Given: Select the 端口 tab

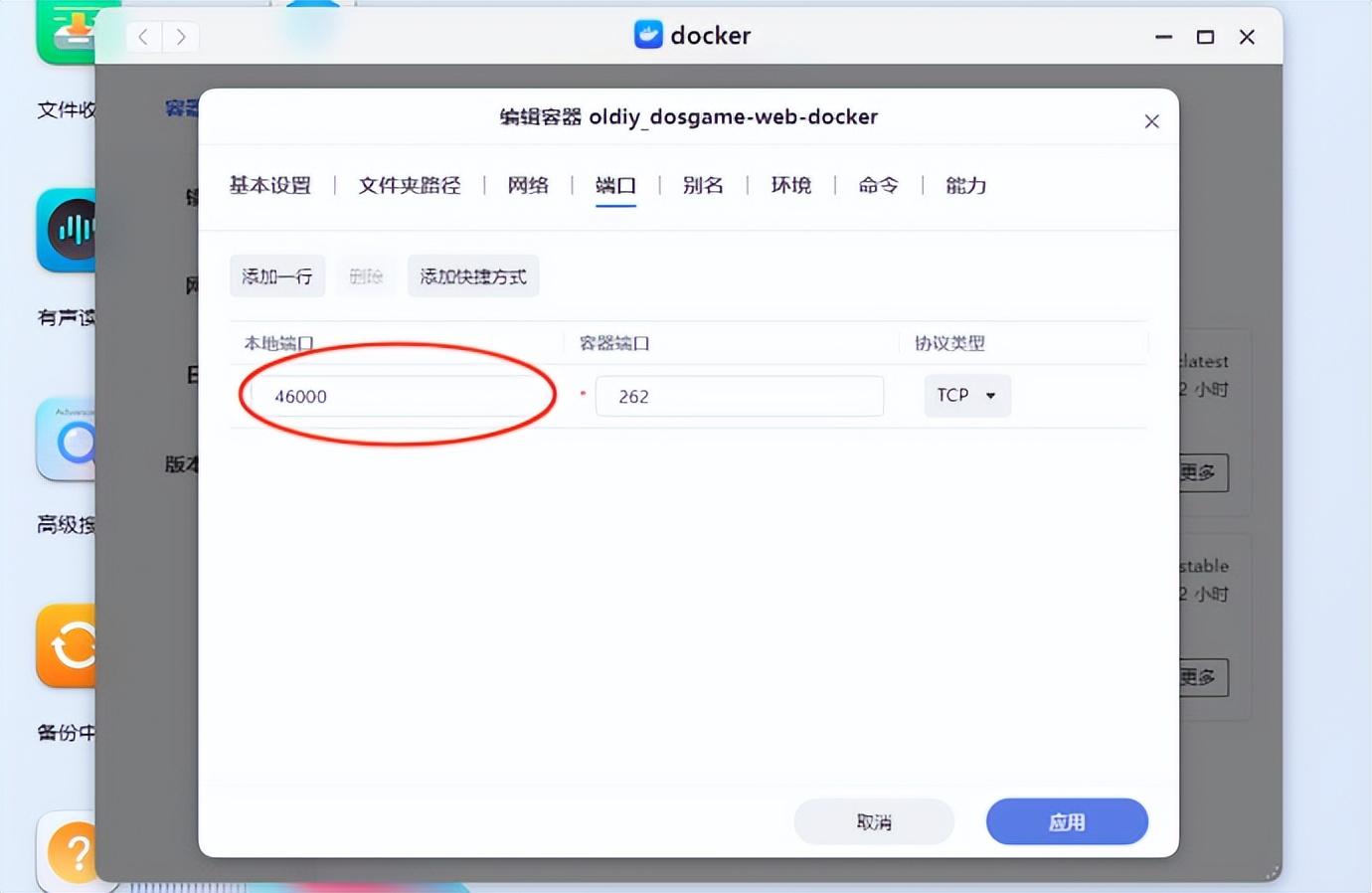Looking at the screenshot, I should coord(615,185).
